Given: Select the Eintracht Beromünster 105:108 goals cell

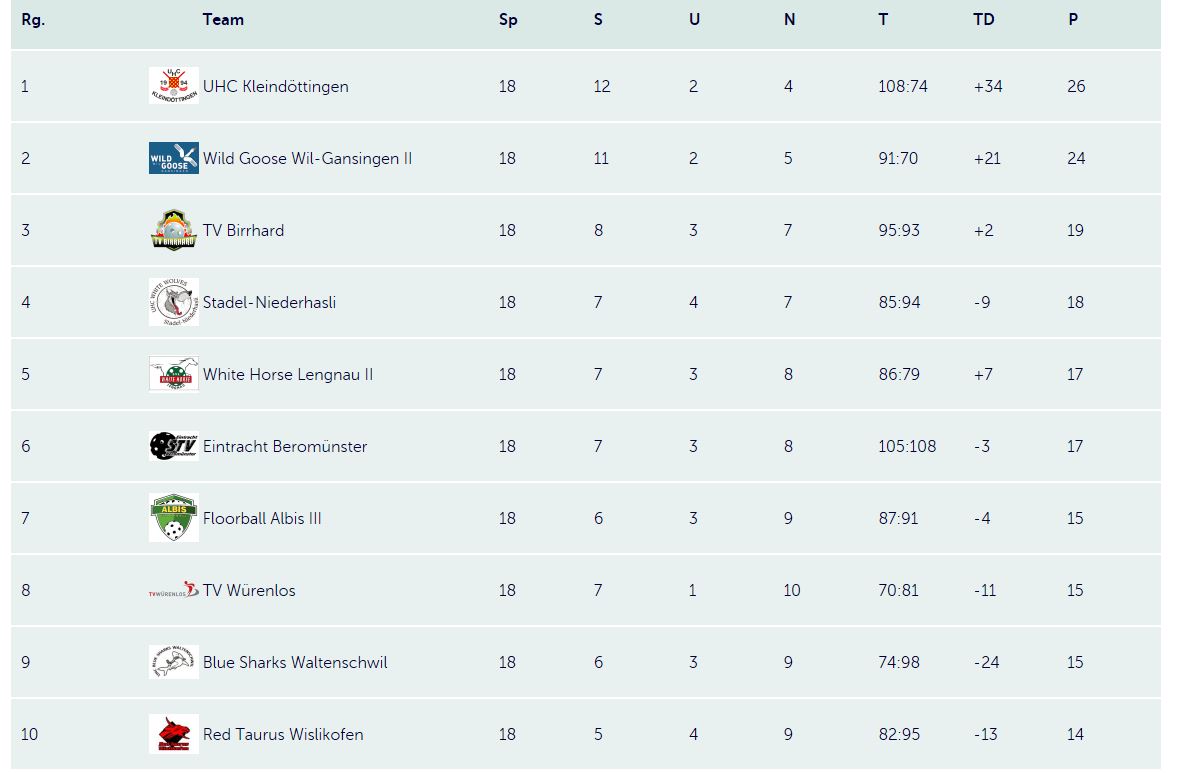Looking at the screenshot, I should tap(907, 446).
